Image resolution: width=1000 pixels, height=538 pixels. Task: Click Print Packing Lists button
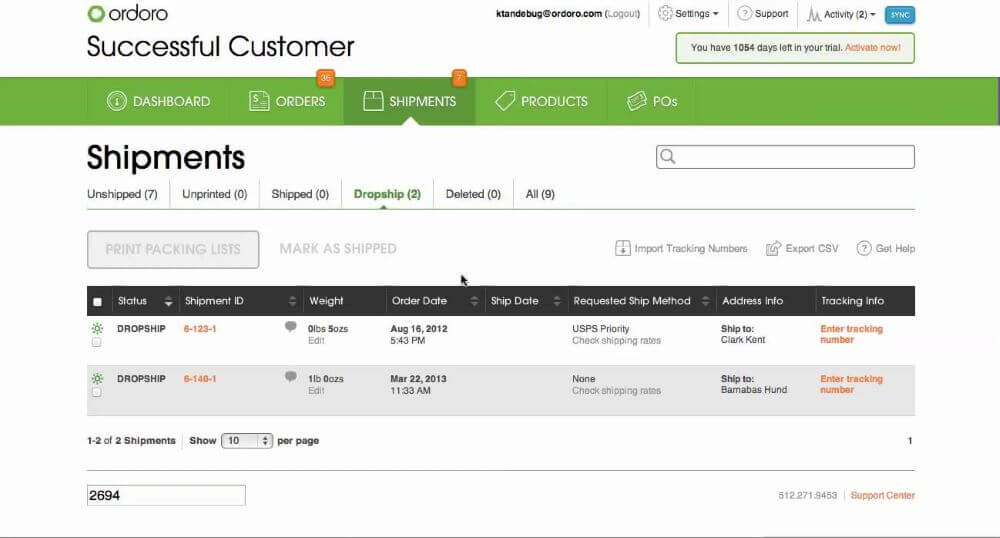point(173,249)
